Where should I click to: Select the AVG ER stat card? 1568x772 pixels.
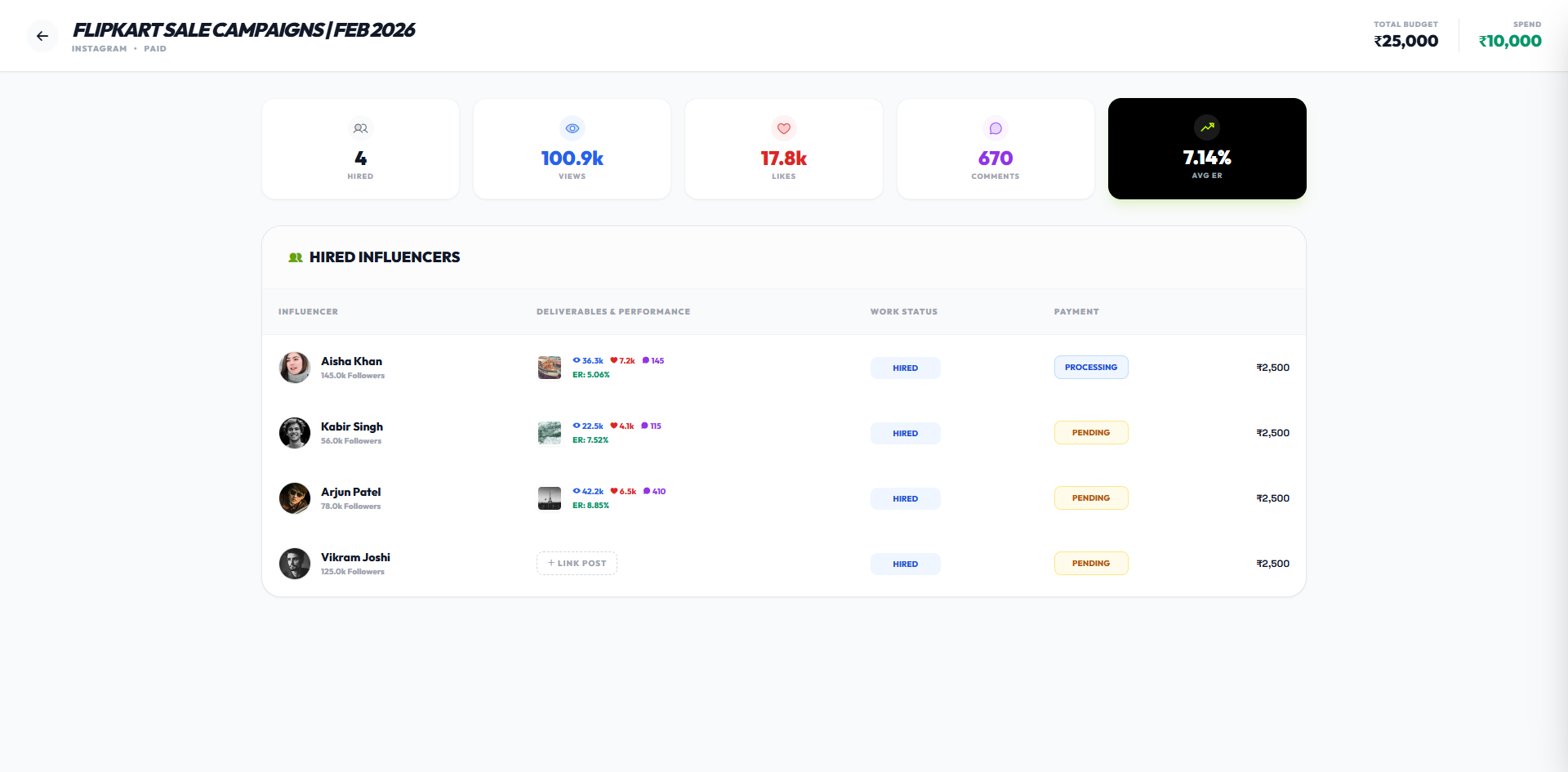pyautogui.click(x=1207, y=148)
